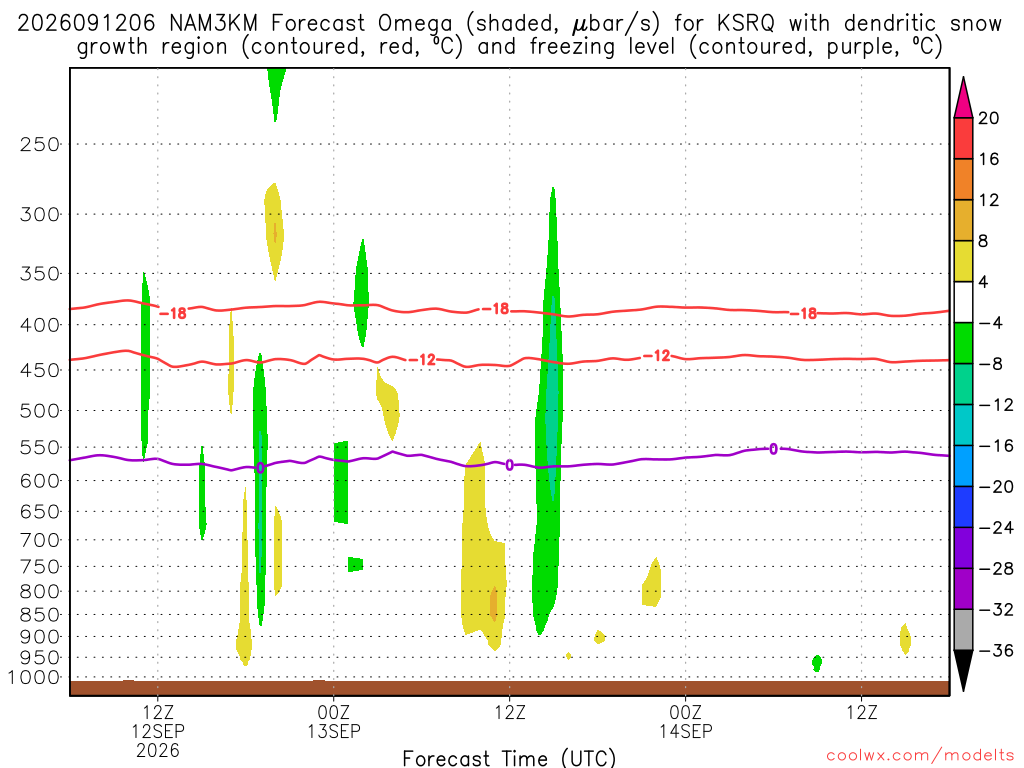Click the 12Z 12SEP 2026 axis label
The image size is (1024, 768).
tap(158, 731)
